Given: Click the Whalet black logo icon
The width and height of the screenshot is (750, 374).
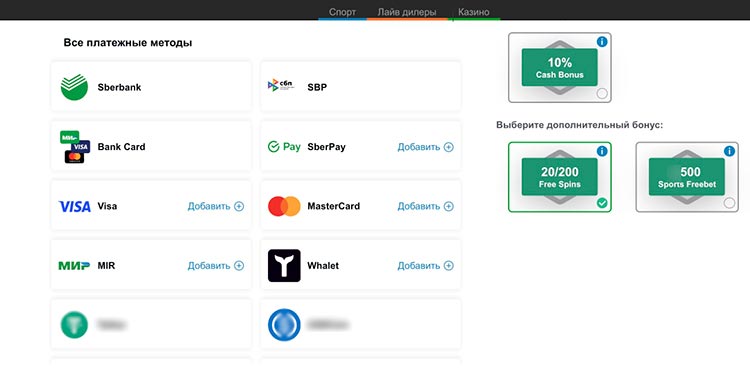Looking at the screenshot, I should [284, 265].
